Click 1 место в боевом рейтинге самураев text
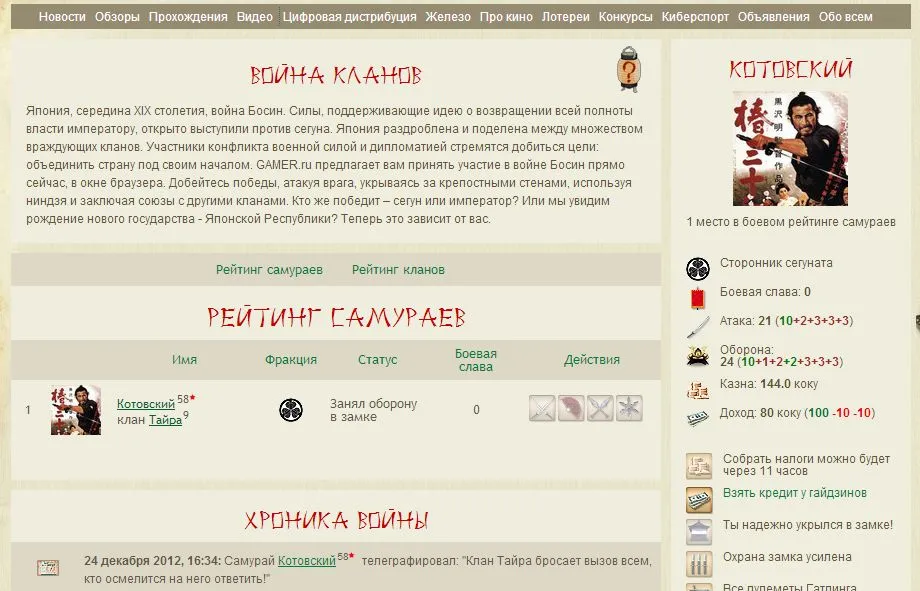 [x=791, y=222]
